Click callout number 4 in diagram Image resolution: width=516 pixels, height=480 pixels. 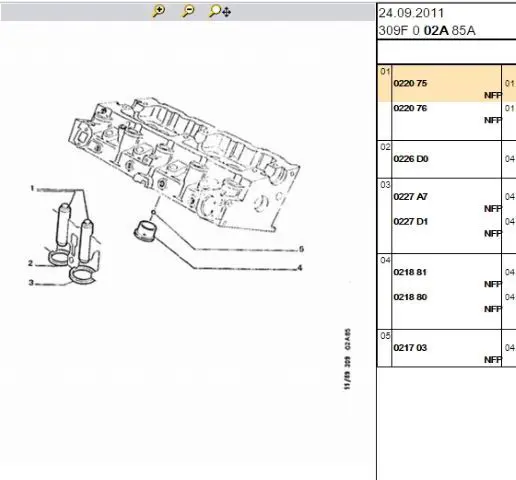(x=300, y=268)
